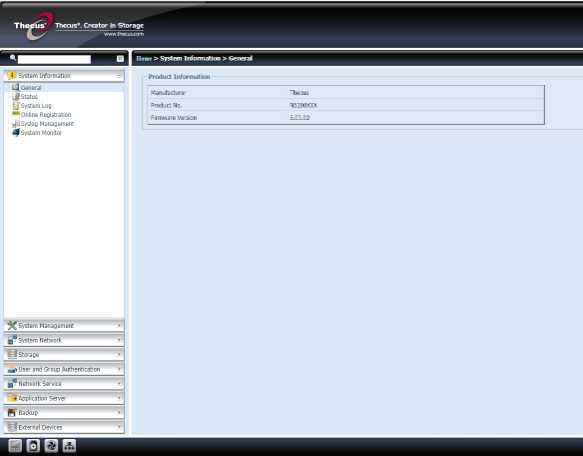Click the Status item icon

(x=16, y=97)
